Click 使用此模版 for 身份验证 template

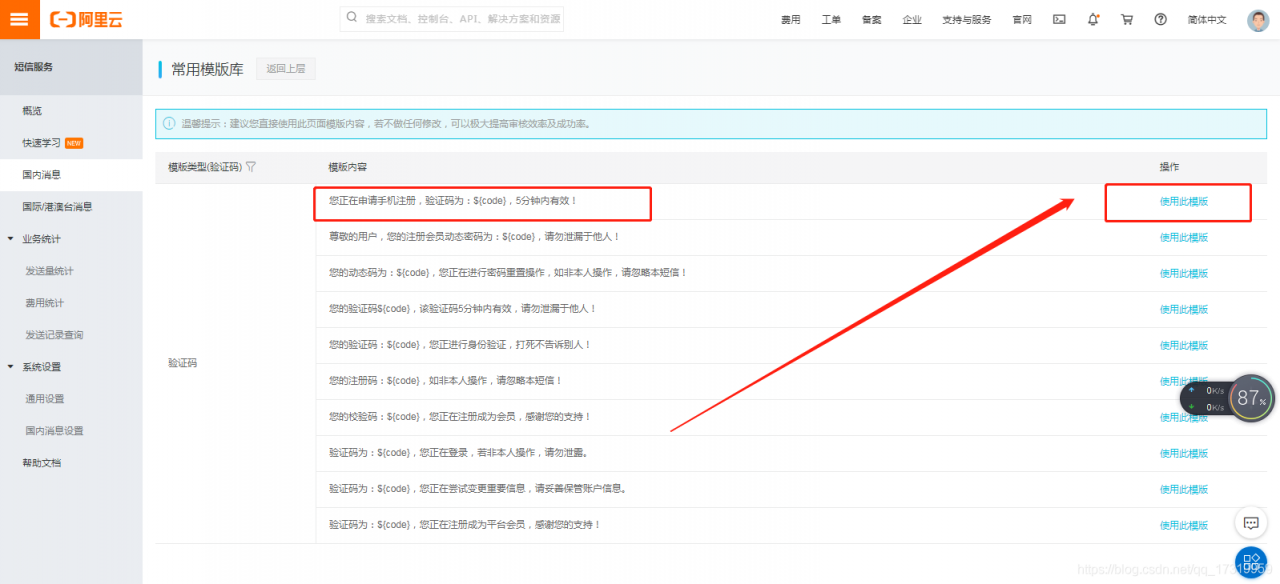[x=1184, y=346]
